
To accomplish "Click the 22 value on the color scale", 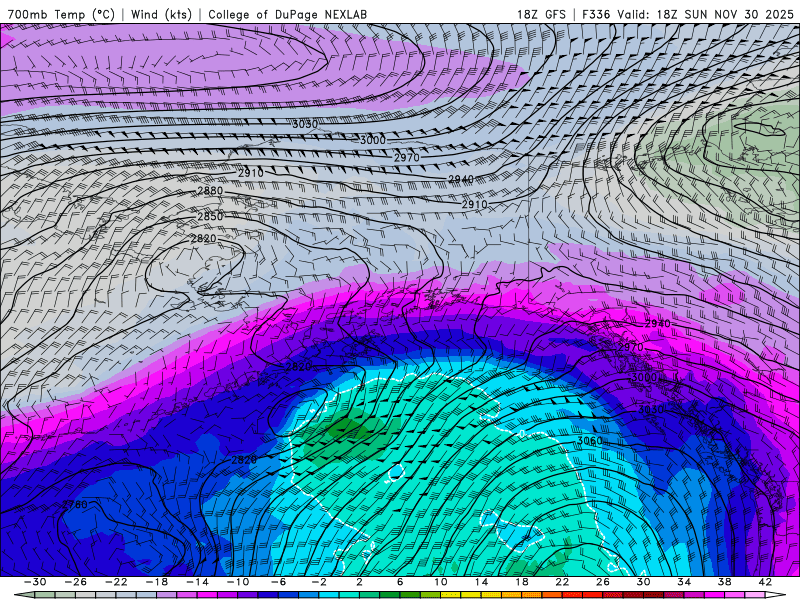I will pos(562,582).
